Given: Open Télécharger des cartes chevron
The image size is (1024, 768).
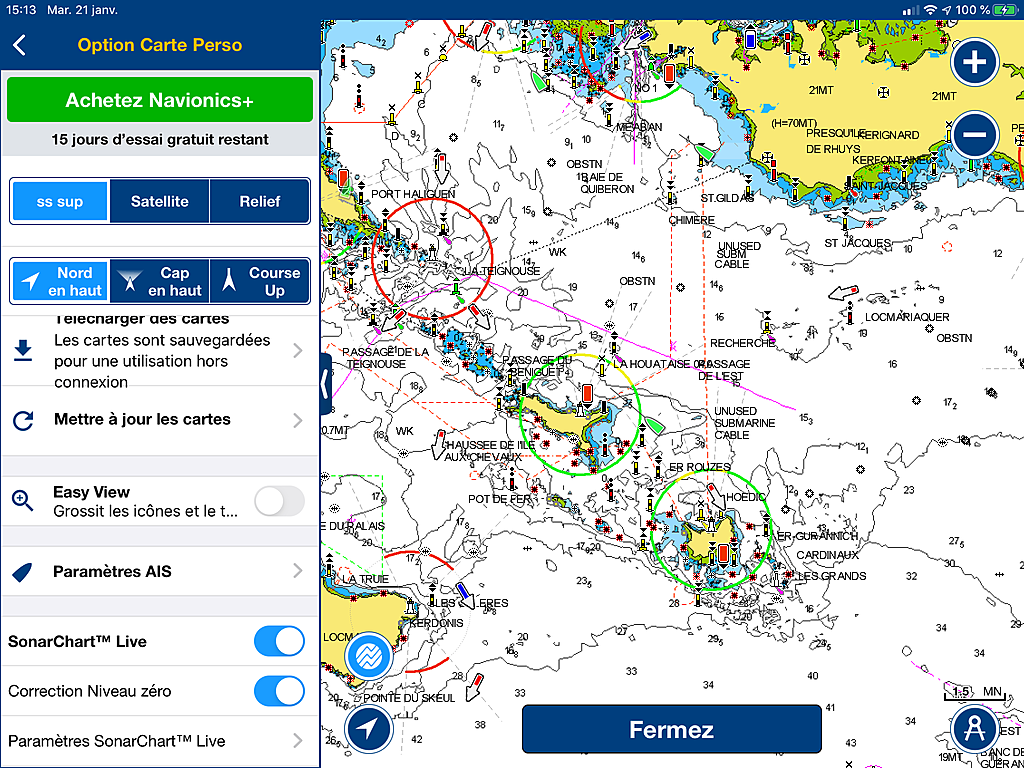Looking at the screenshot, I should click(298, 351).
